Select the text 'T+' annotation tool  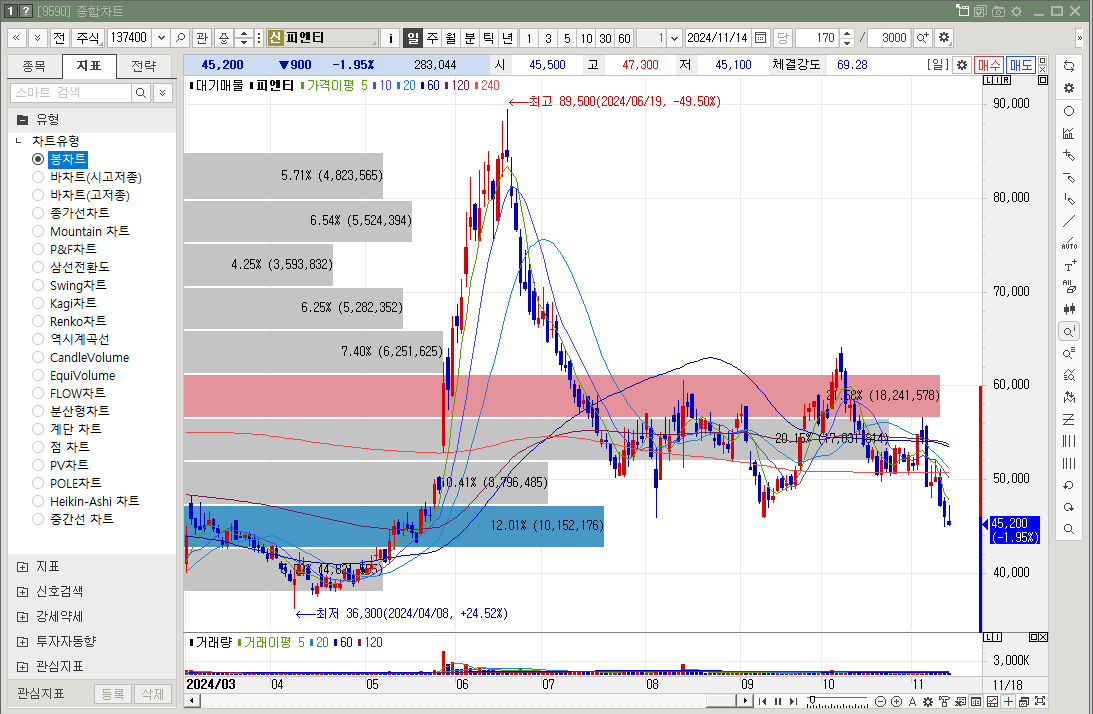coord(1069,266)
